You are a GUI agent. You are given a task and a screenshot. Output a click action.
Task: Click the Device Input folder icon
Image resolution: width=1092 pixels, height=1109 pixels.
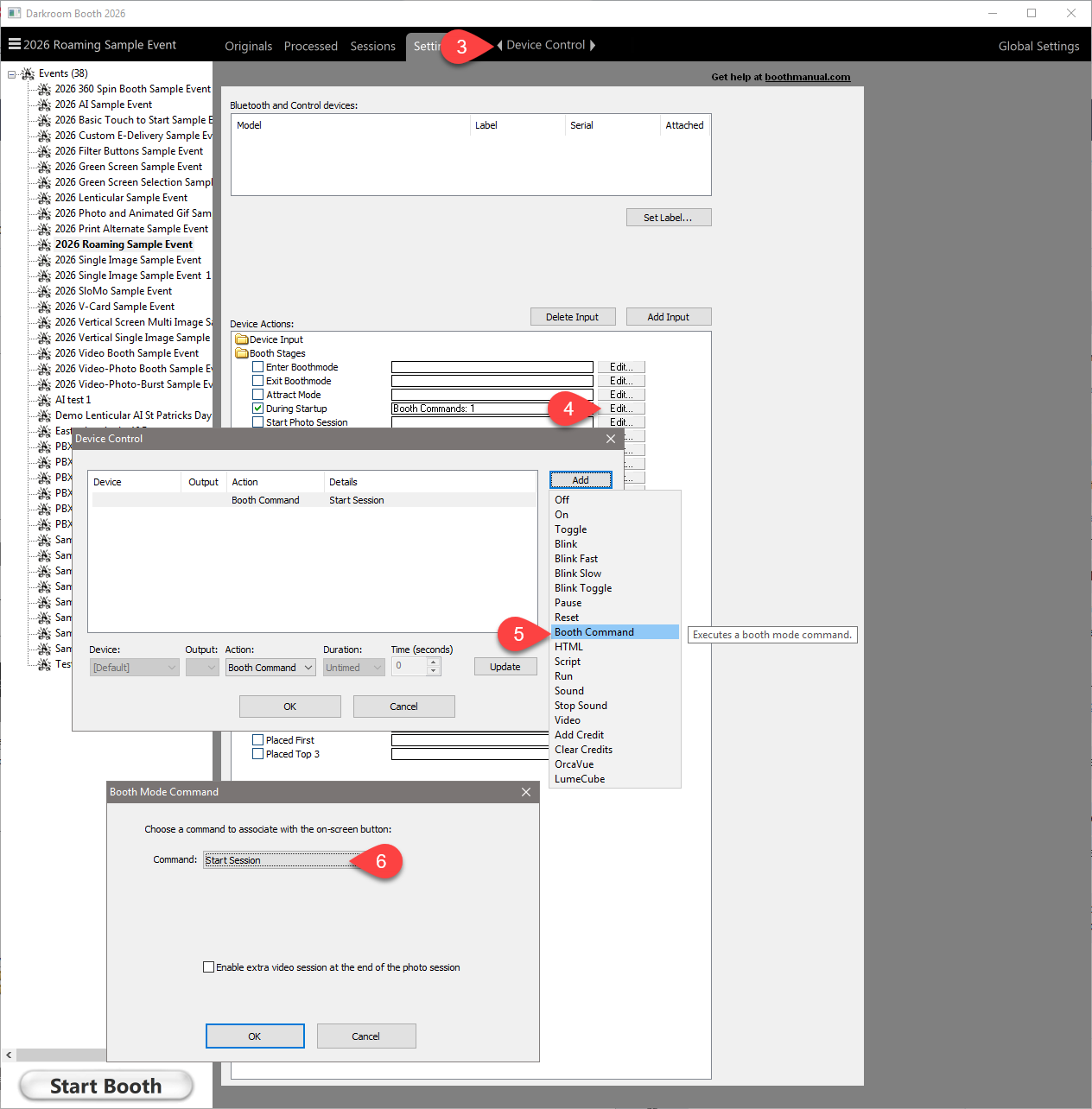(242, 339)
